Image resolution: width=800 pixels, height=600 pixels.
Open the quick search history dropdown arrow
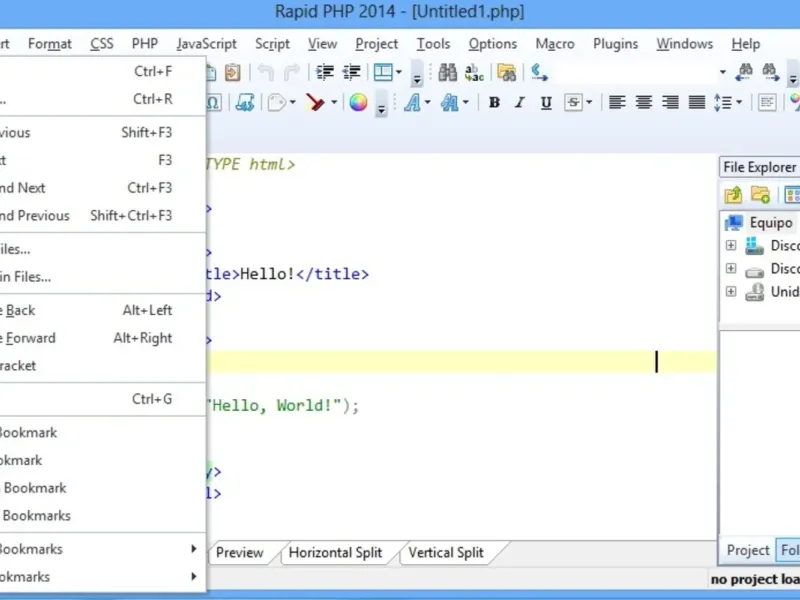tap(722, 72)
